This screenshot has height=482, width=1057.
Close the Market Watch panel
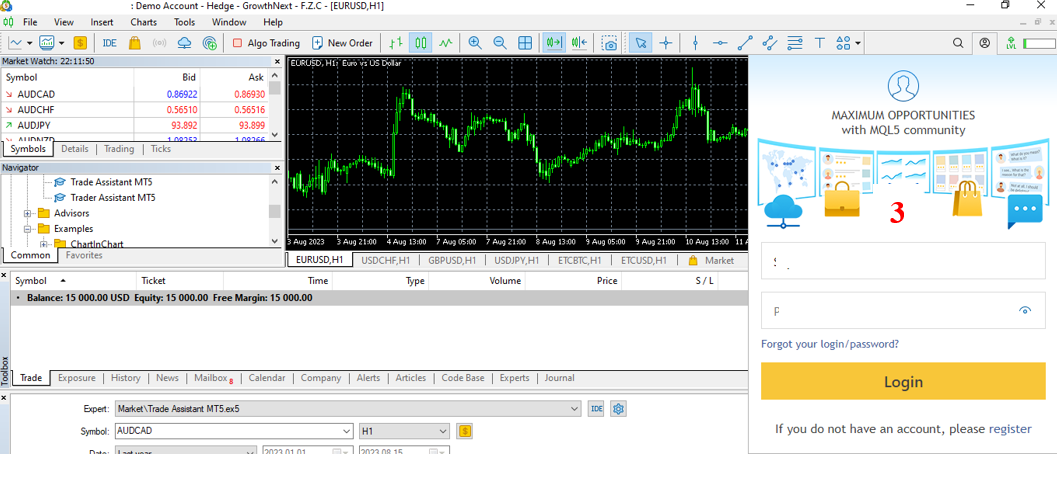click(x=276, y=61)
